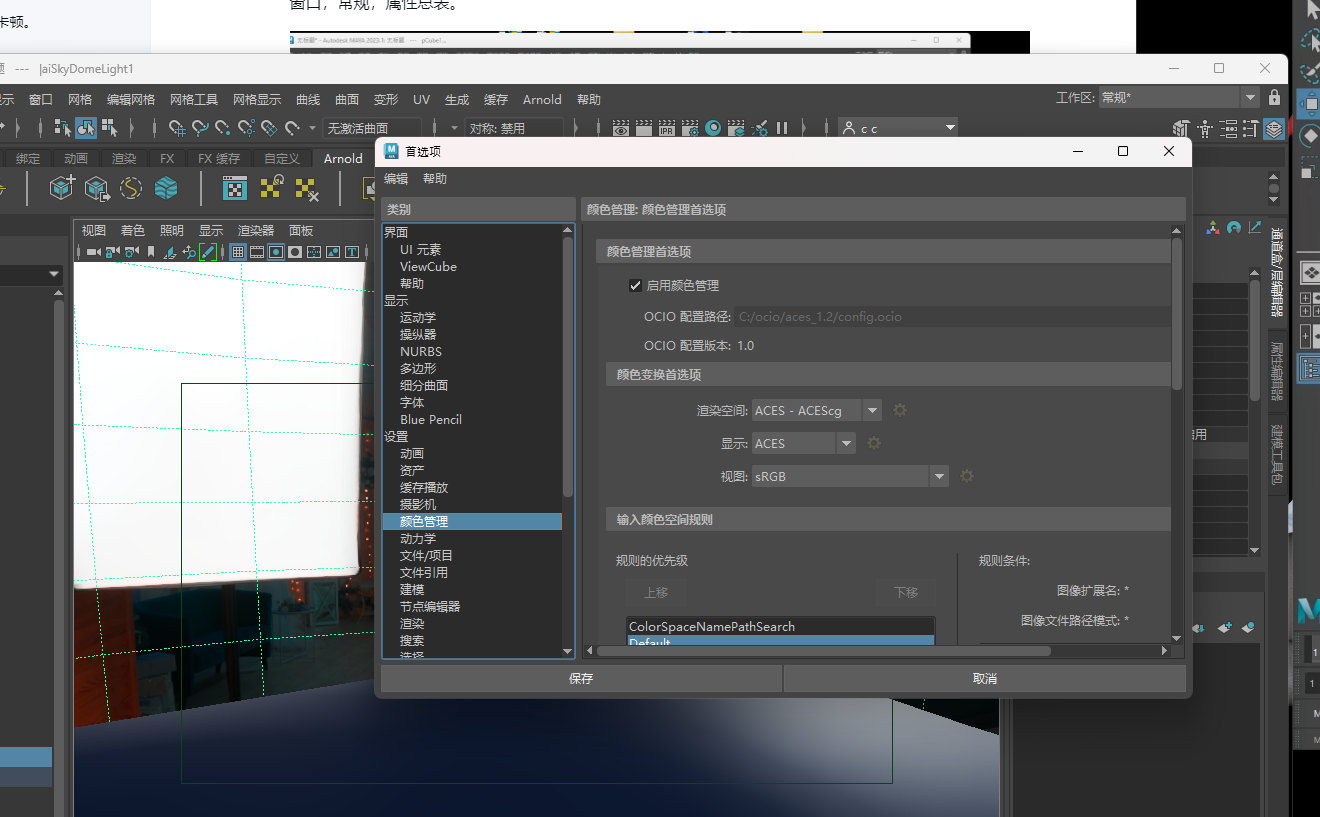The image size is (1320, 817).
Task: Open 显示 ACES dropdown
Action: click(804, 443)
